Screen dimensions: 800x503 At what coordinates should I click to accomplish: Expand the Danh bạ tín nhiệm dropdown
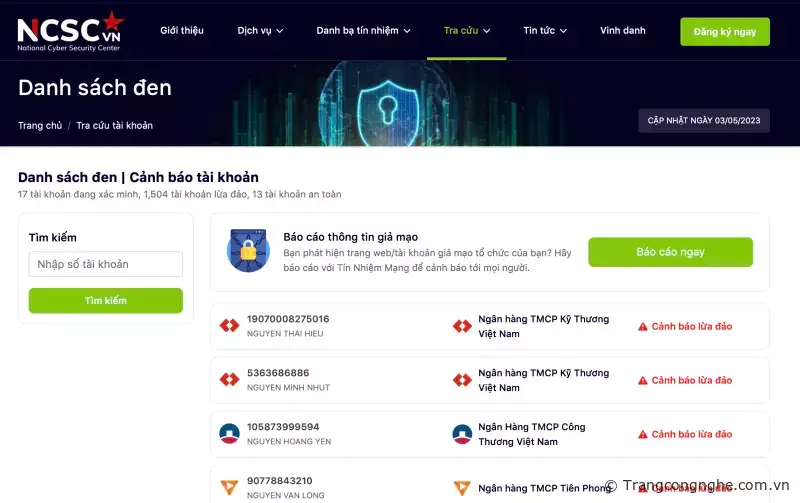click(x=363, y=31)
